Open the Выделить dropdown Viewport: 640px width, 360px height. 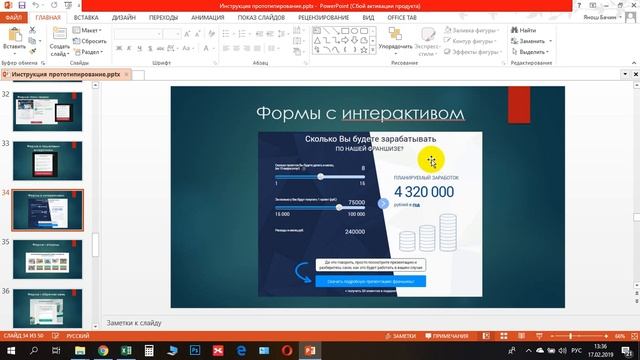coord(530,52)
